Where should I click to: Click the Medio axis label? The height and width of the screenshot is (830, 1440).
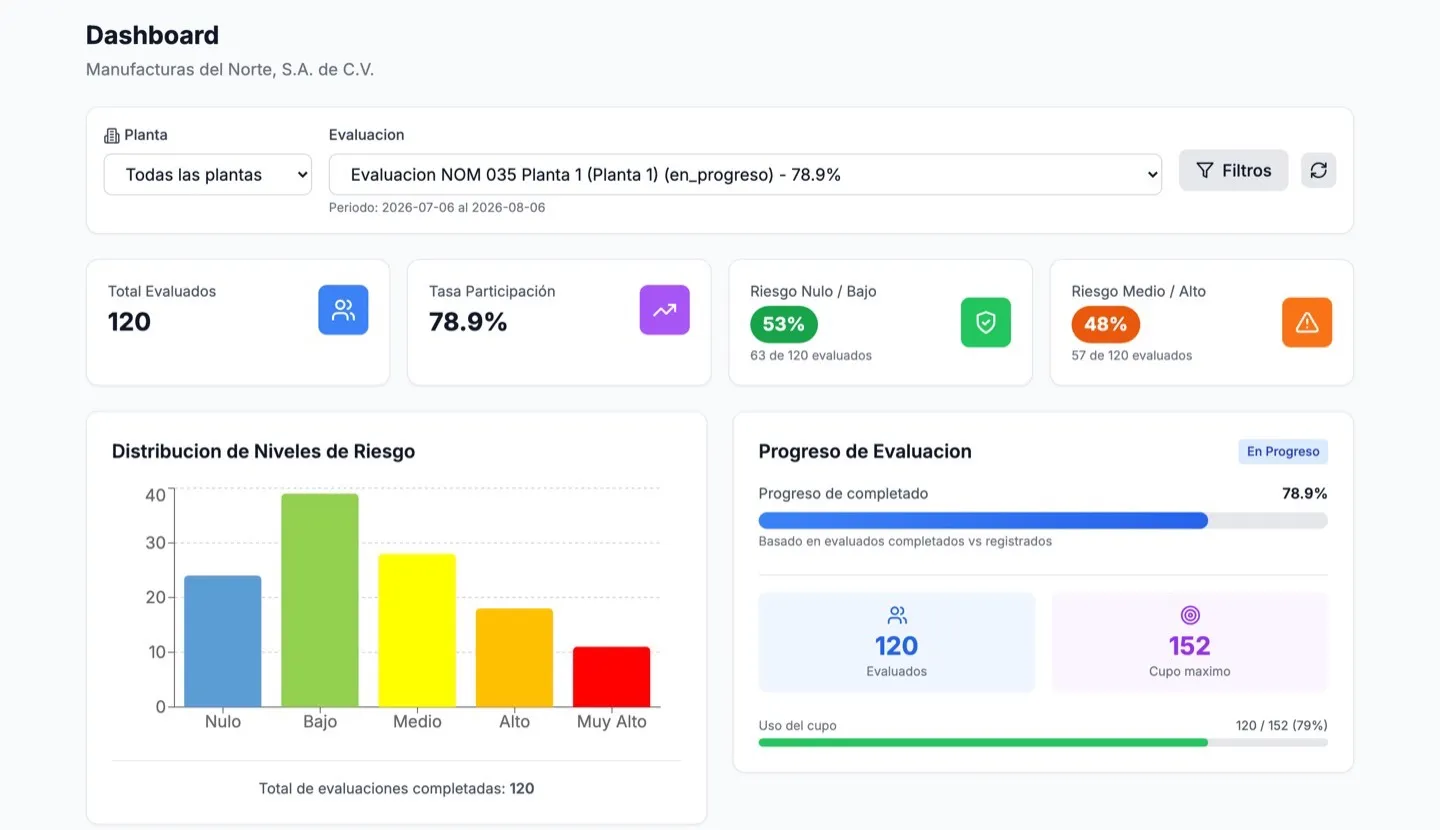pos(417,722)
